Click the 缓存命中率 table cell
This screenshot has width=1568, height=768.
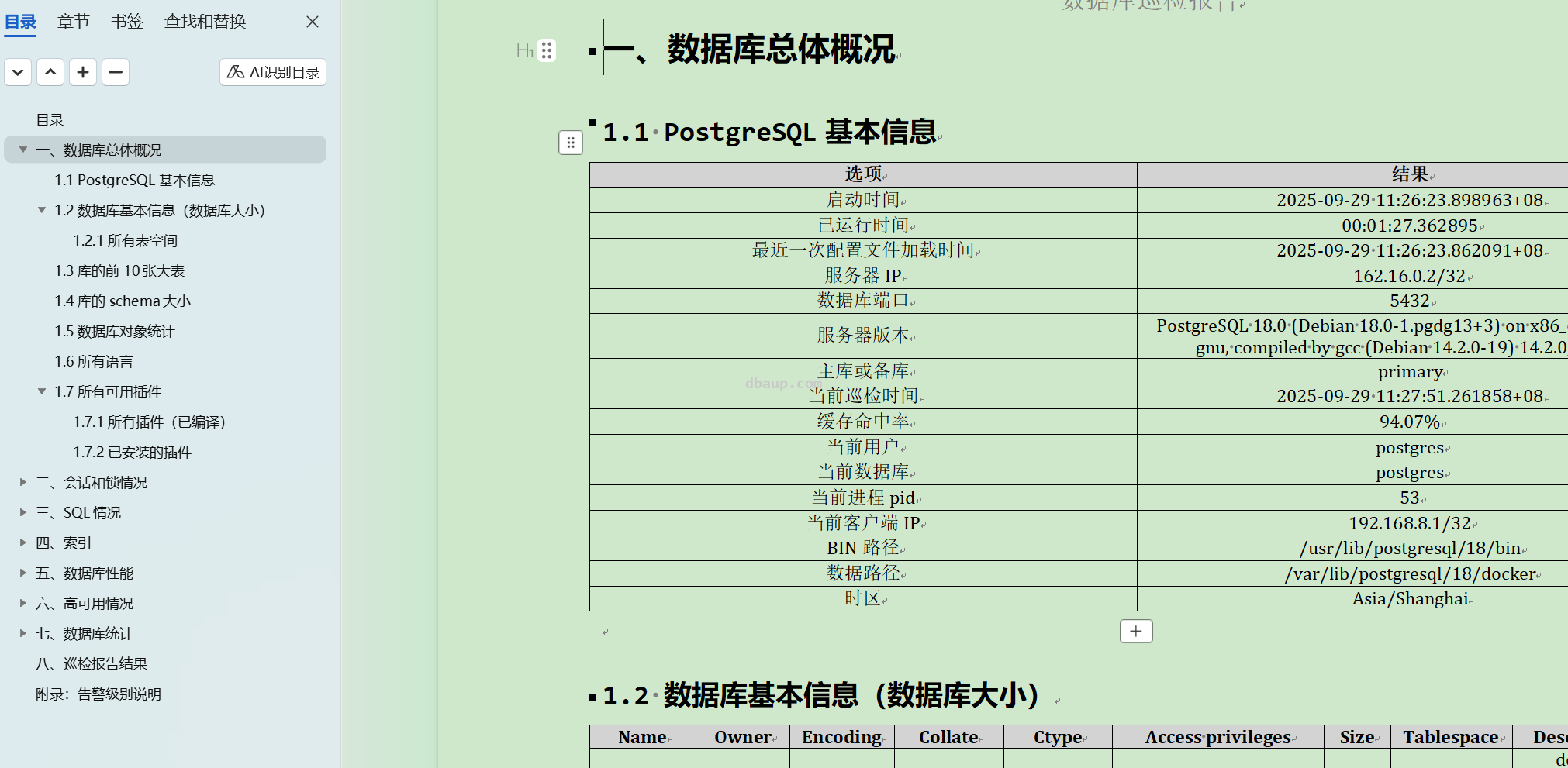point(863,422)
